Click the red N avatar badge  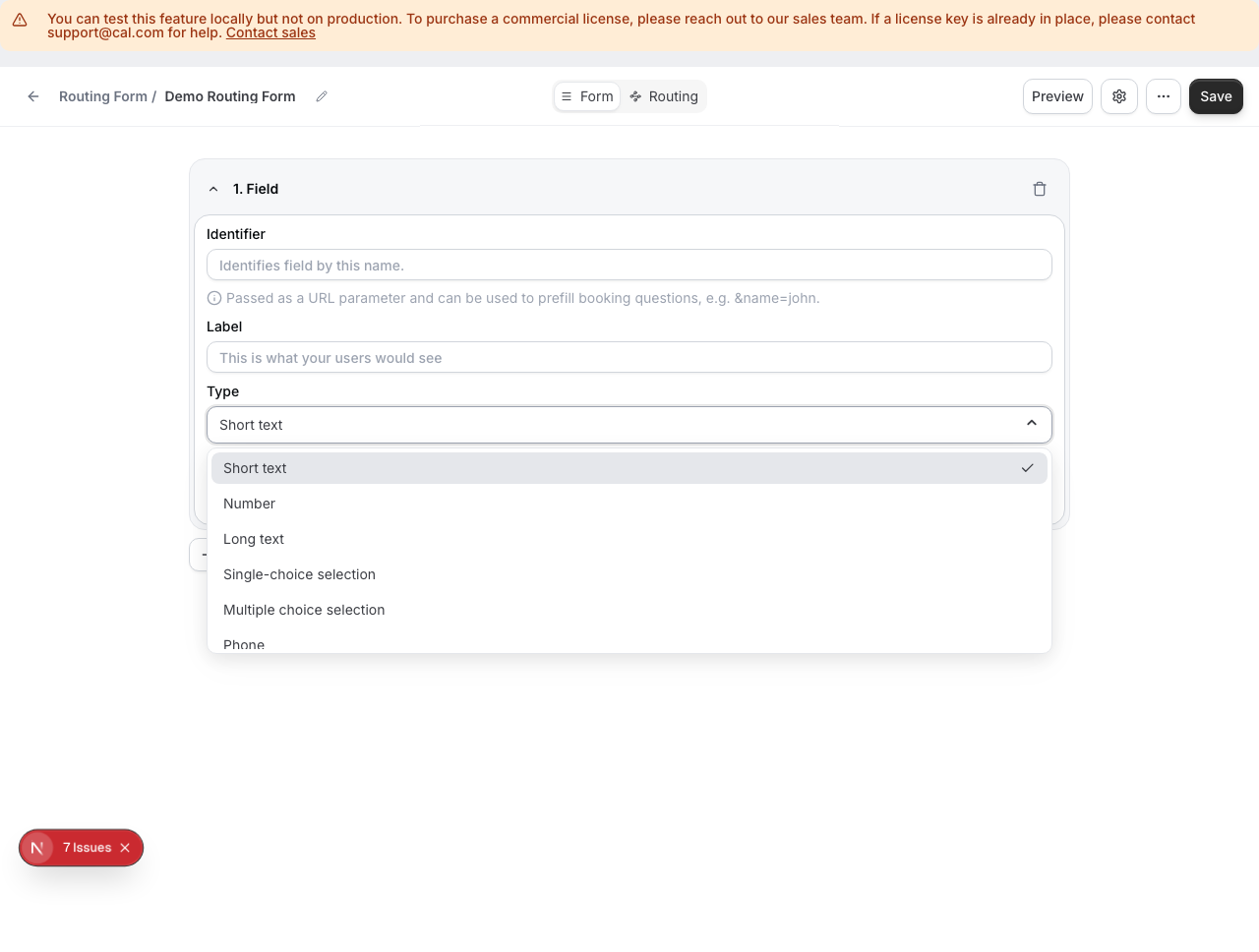click(x=37, y=848)
